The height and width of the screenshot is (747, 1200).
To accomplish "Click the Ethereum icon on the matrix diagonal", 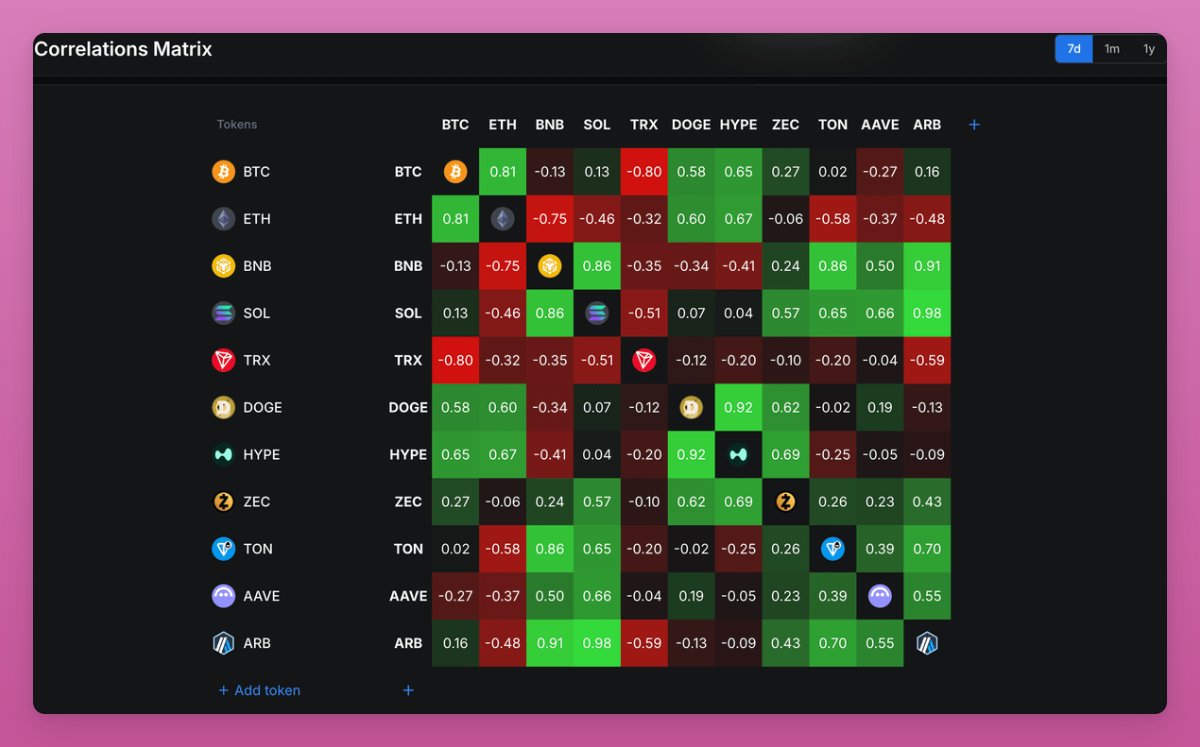I will [502, 219].
